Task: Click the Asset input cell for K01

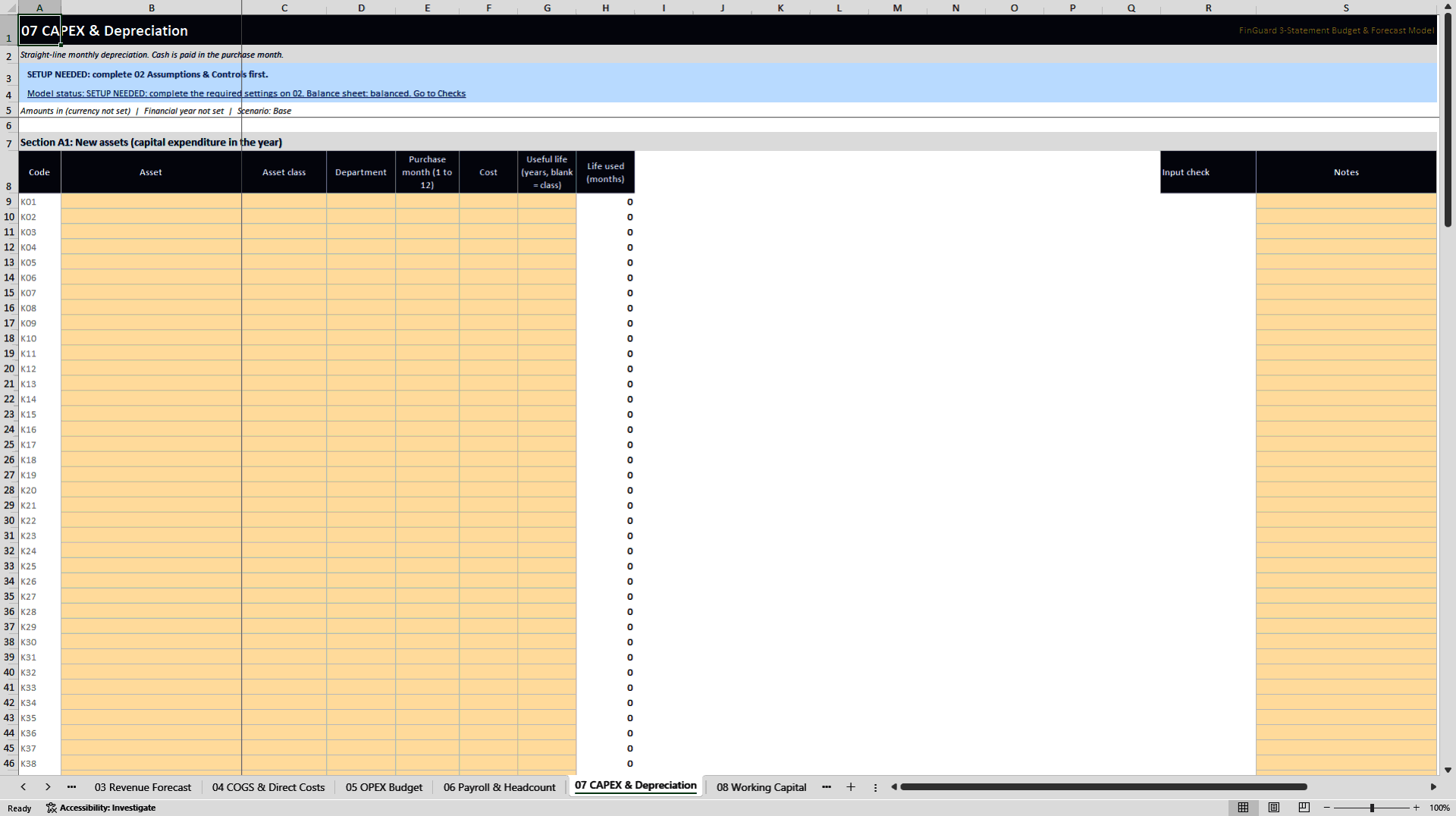Action: [151, 202]
